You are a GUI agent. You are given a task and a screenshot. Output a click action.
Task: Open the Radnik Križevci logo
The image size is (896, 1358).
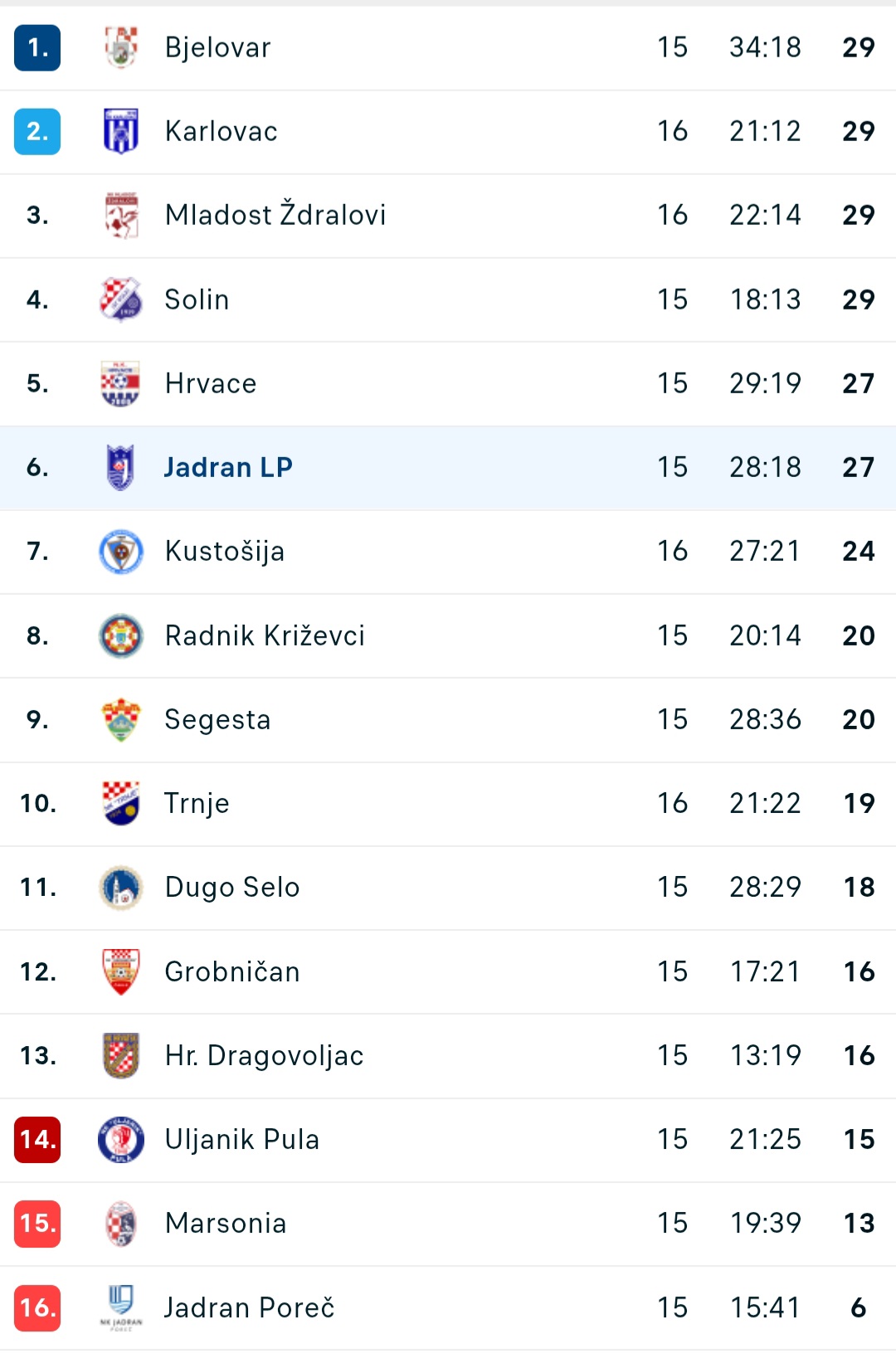point(121,635)
